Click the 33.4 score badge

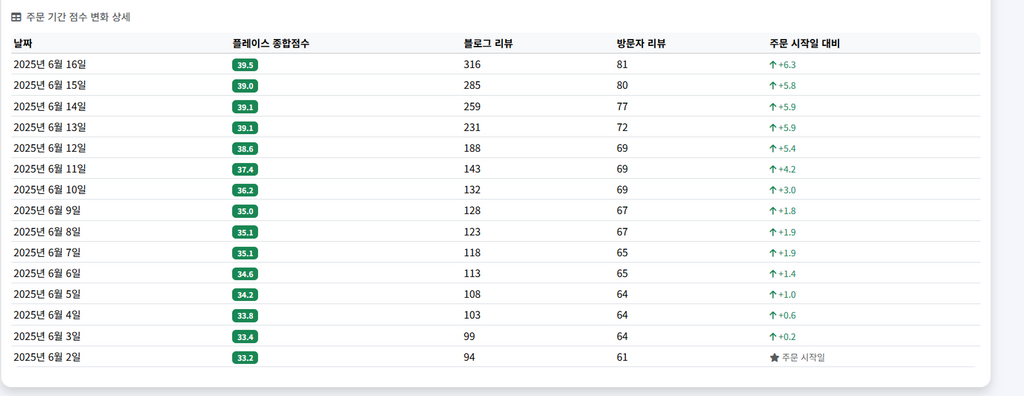pos(245,337)
